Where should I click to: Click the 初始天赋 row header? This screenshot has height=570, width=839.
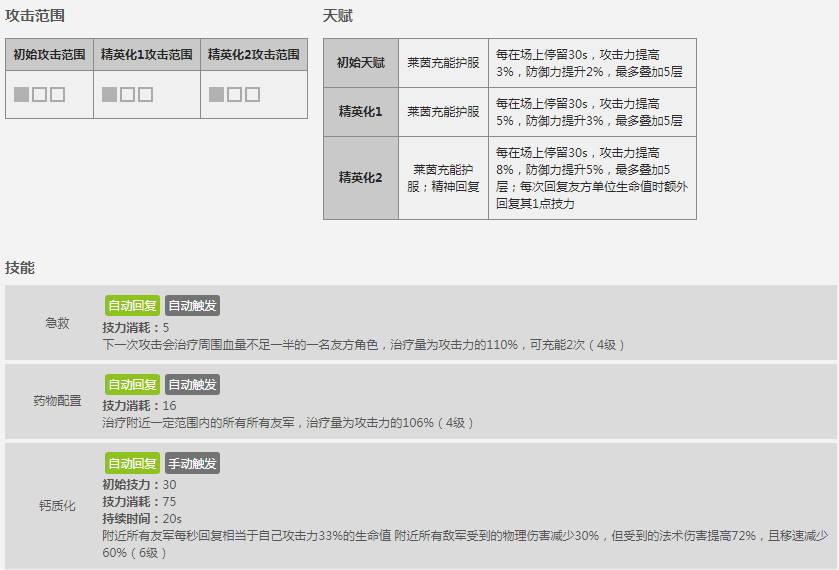360,63
